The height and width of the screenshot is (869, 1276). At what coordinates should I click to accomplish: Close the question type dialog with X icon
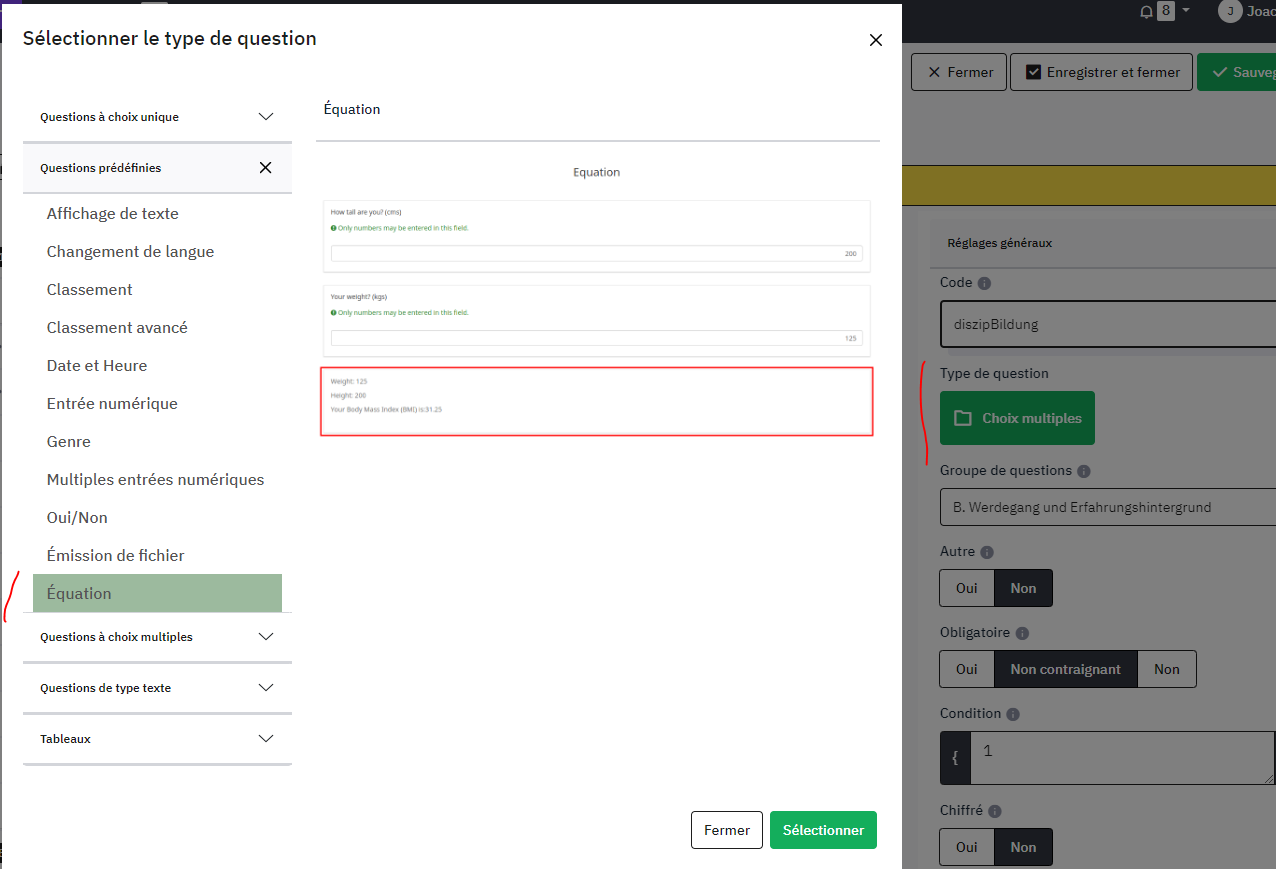(876, 40)
